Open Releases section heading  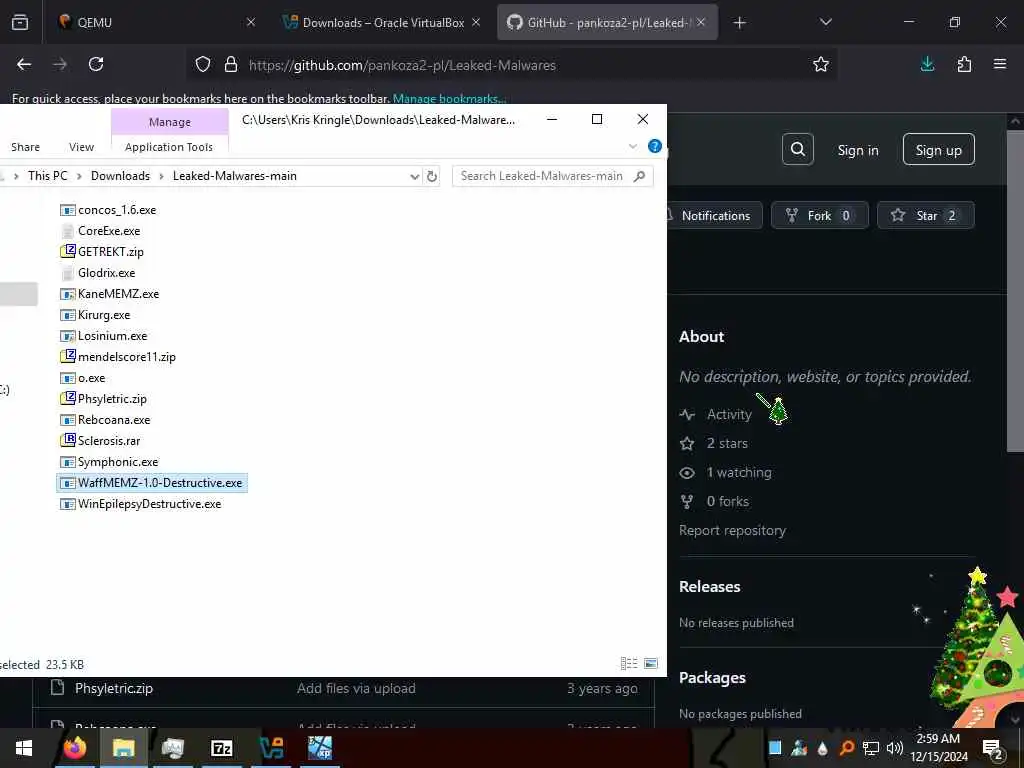(x=709, y=586)
